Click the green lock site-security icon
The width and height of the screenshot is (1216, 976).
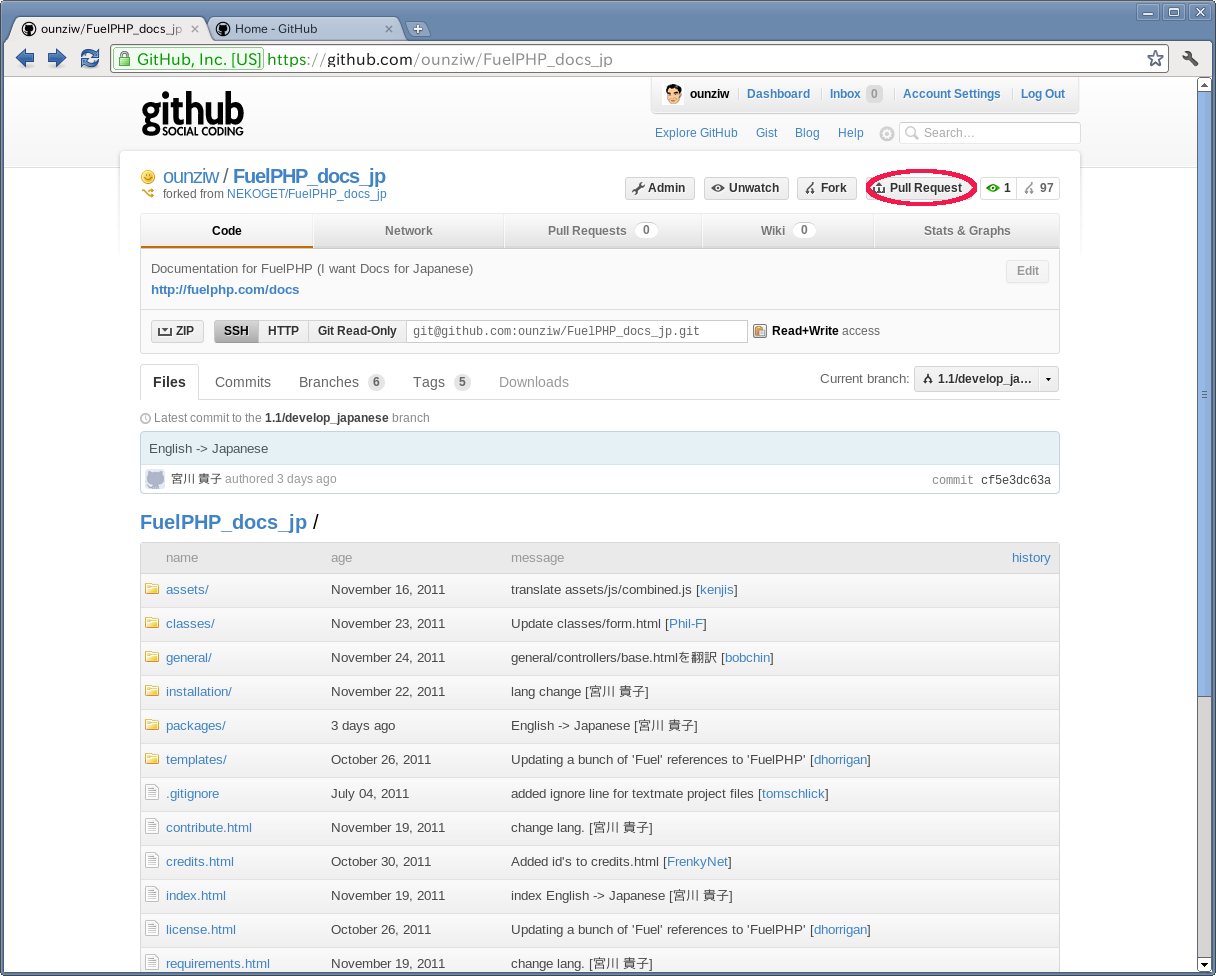[124, 59]
